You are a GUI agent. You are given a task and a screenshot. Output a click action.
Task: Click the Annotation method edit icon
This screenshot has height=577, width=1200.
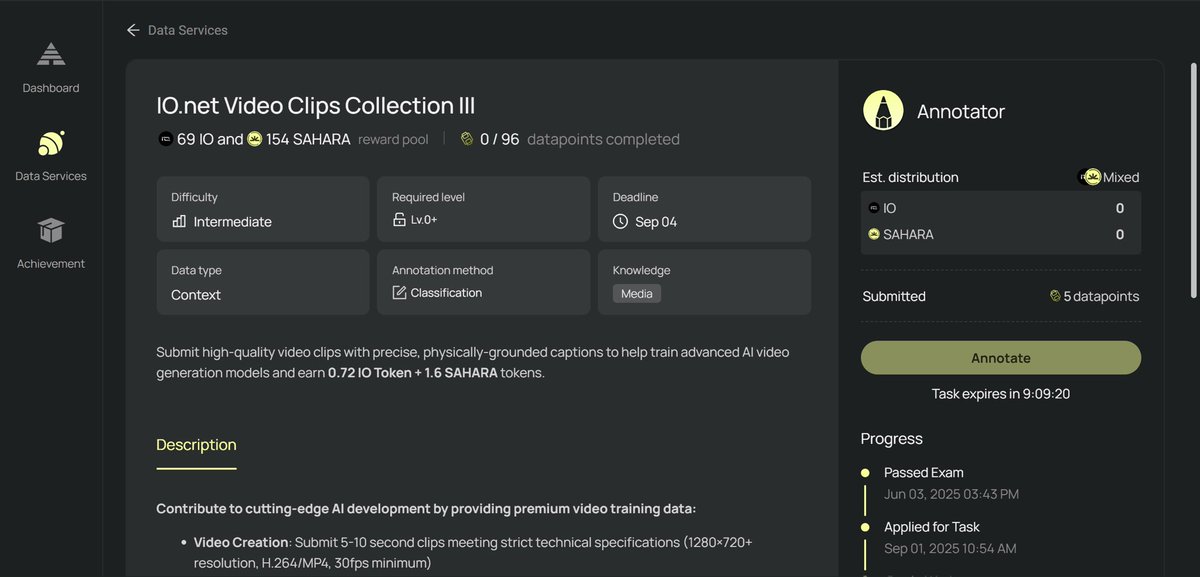[x=399, y=293]
